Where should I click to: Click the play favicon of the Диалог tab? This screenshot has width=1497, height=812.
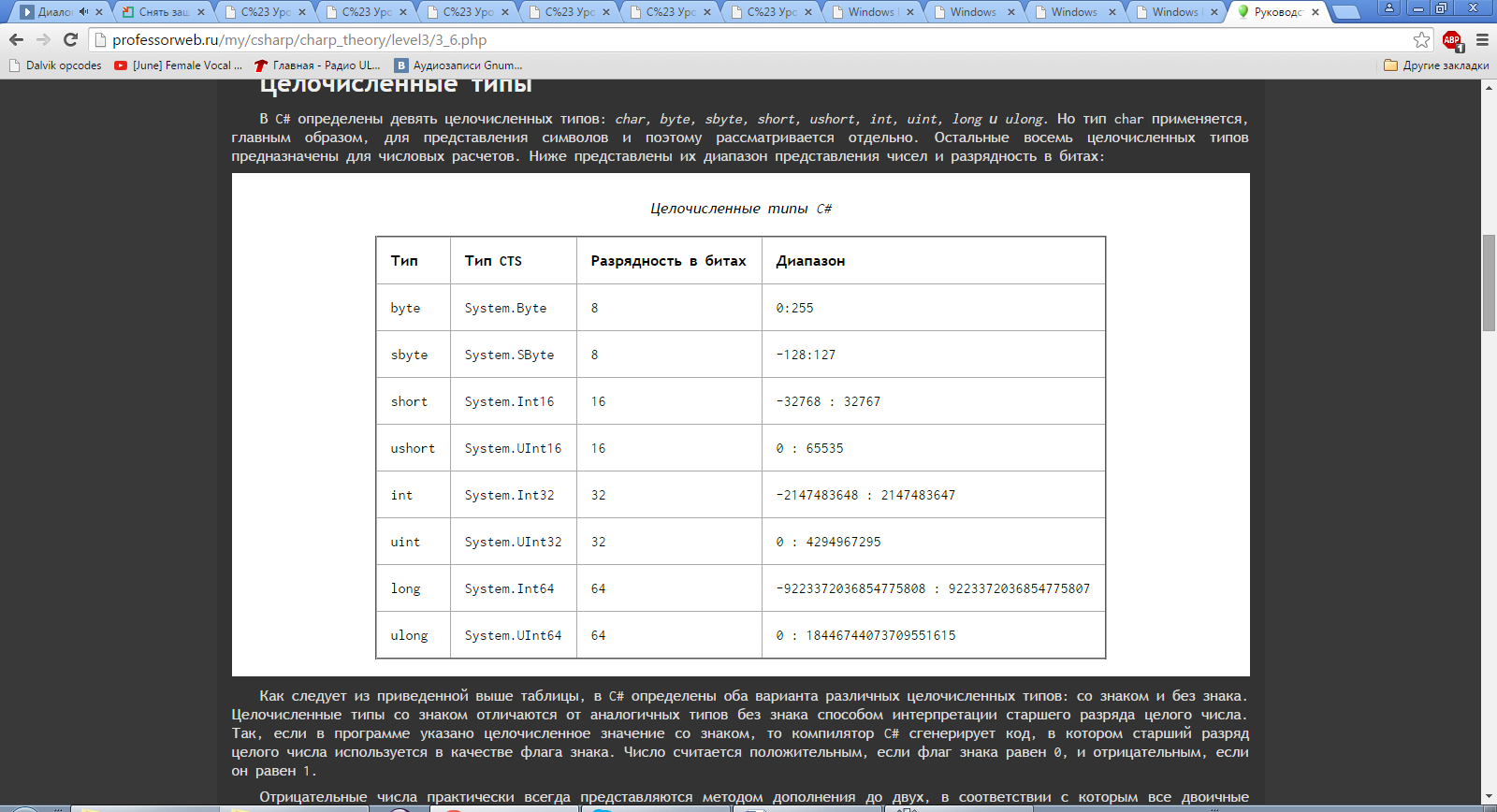27,12
